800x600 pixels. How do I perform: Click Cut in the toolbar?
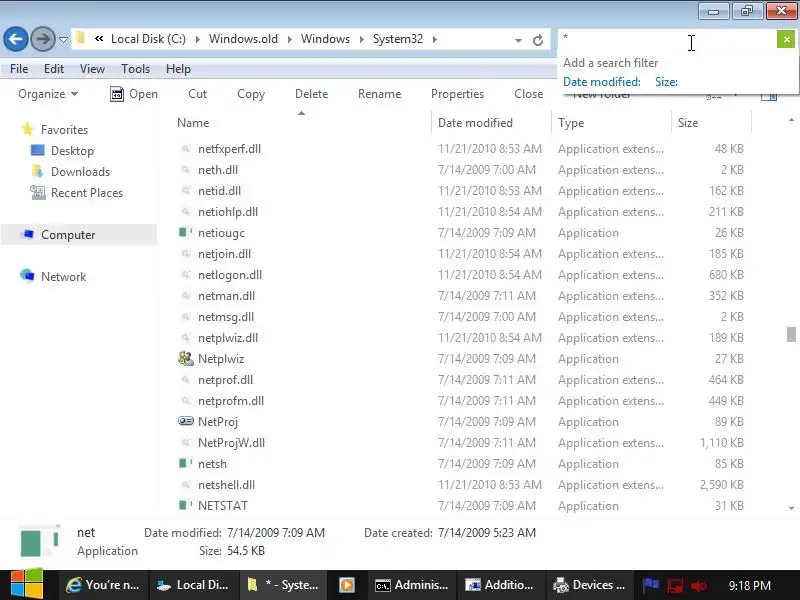point(197,94)
